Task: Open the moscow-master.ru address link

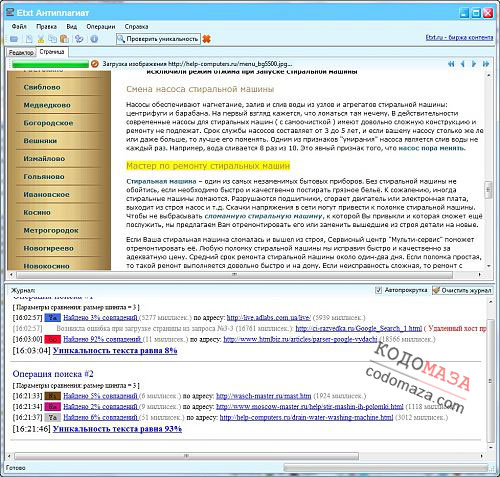Action: click(310, 407)
